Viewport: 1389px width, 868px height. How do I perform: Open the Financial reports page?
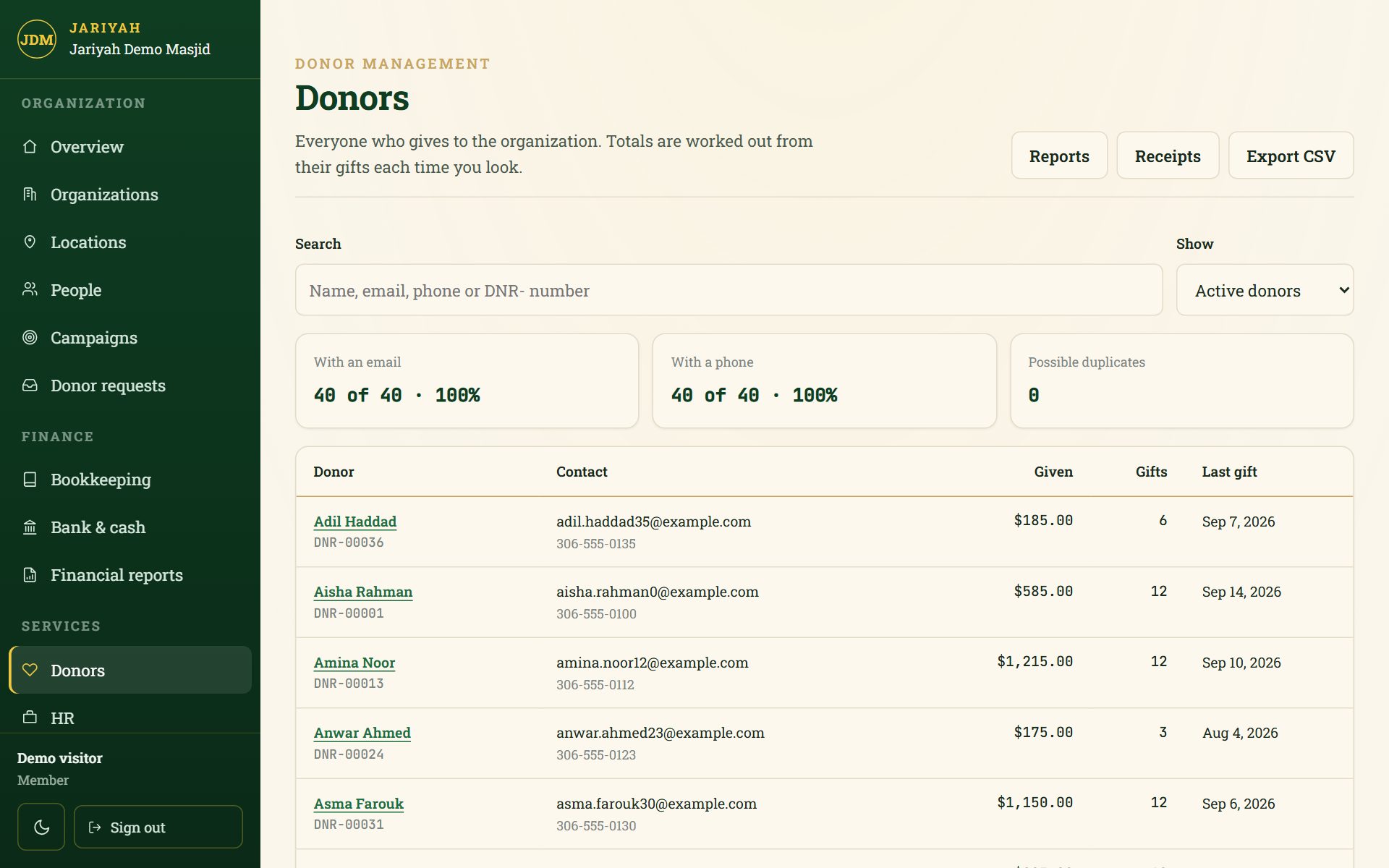(130, 575)
